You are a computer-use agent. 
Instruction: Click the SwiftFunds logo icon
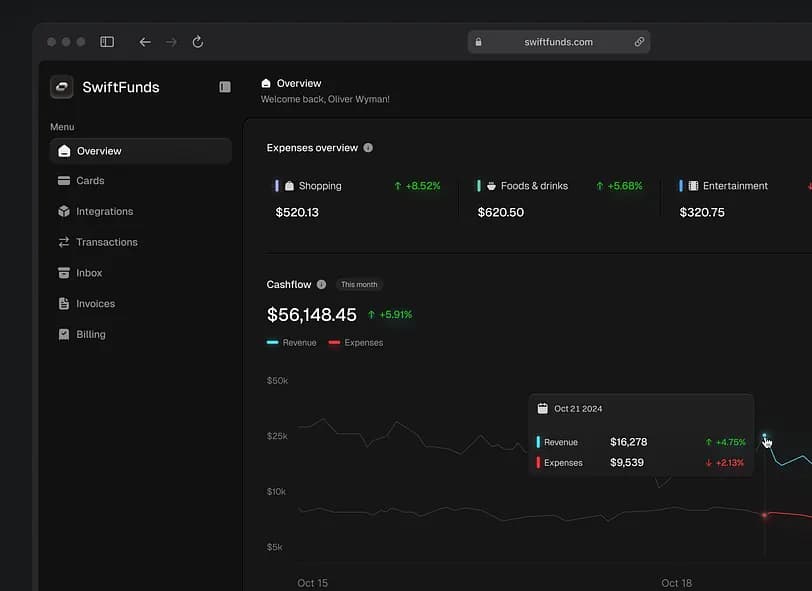(x=62, y=87)
